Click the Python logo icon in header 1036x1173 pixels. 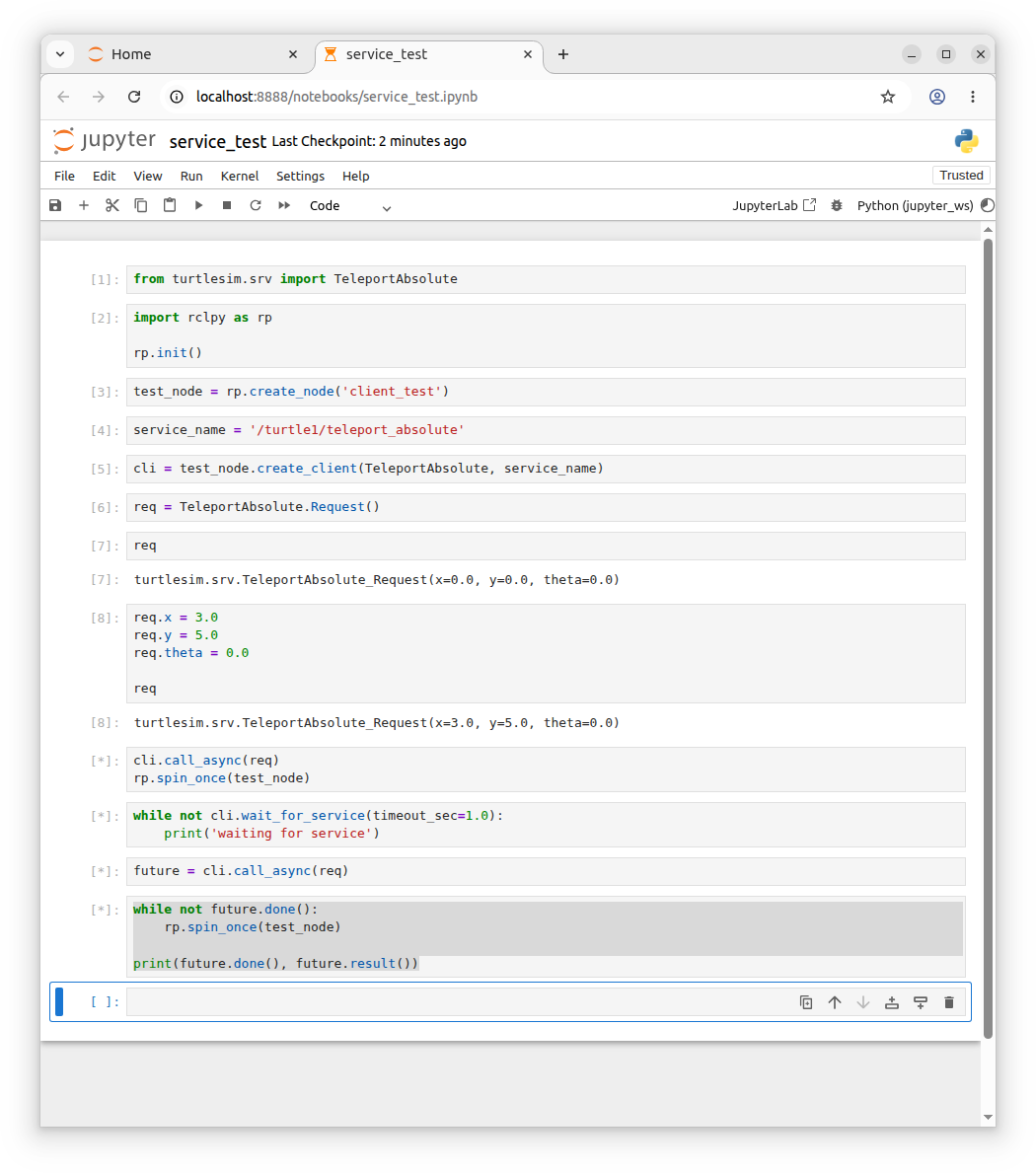click(966, 141)
